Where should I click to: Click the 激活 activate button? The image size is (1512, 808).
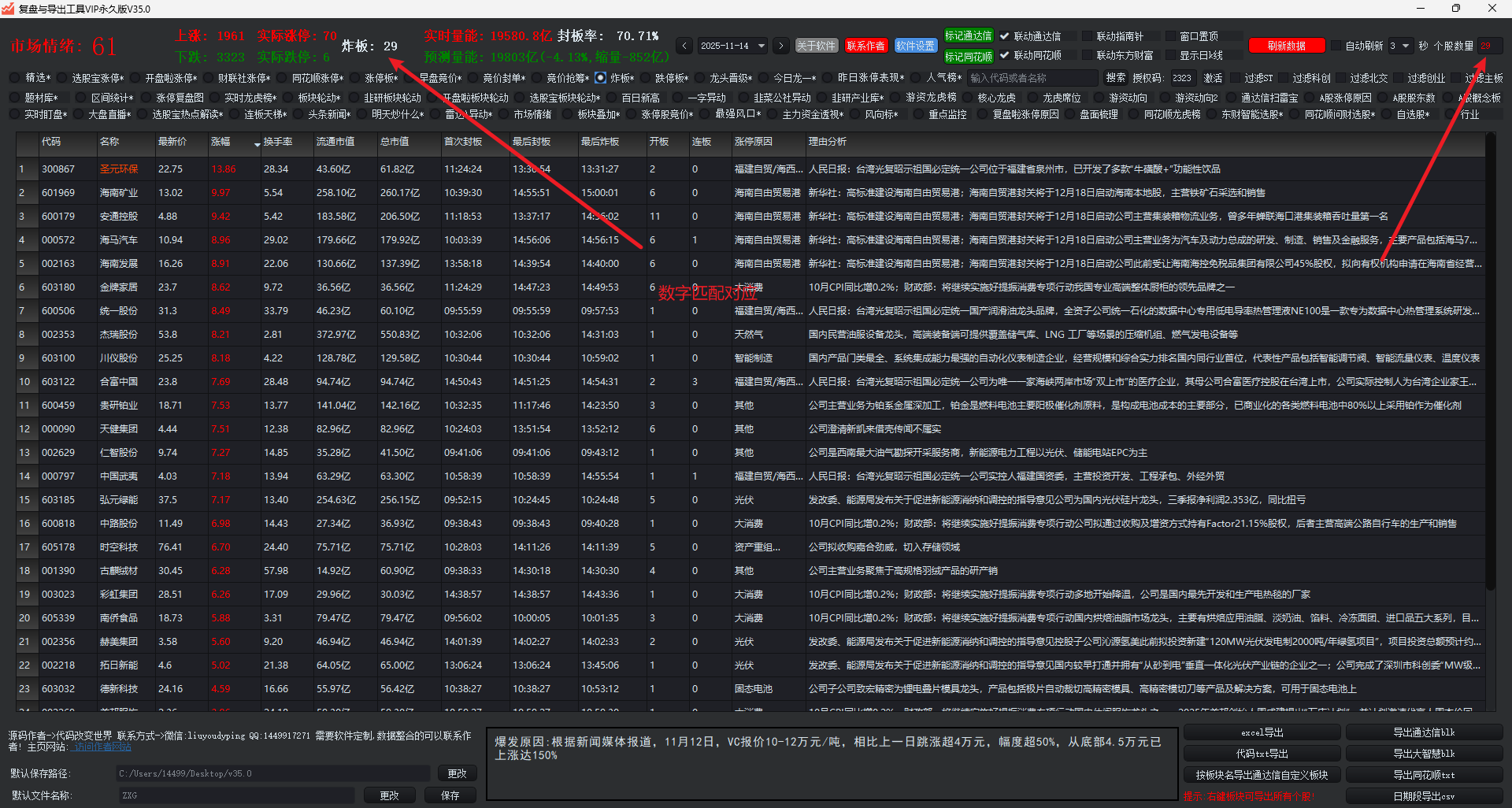tap(1213, 78)
